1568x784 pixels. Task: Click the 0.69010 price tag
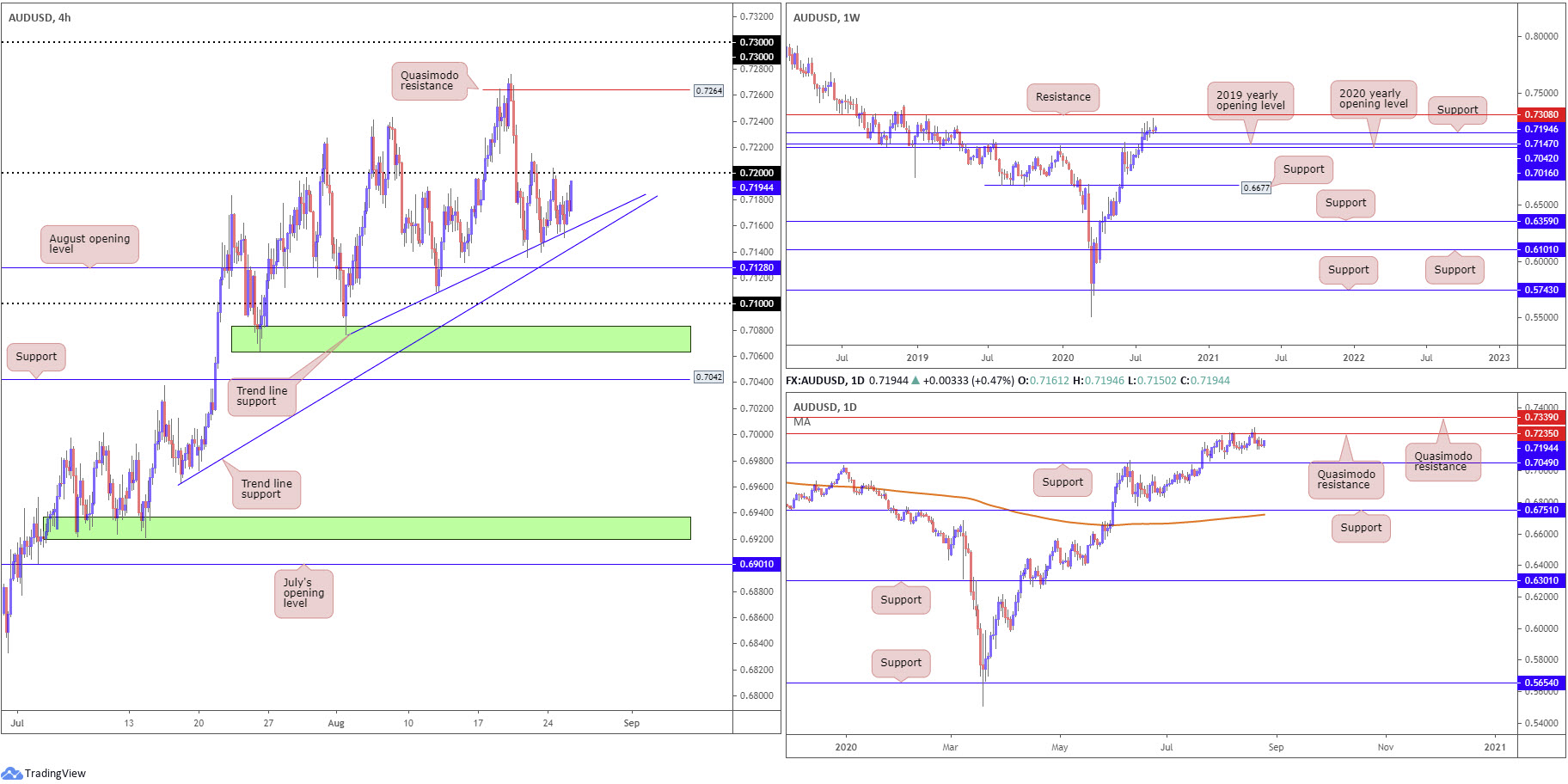click(x=756, y=564)
